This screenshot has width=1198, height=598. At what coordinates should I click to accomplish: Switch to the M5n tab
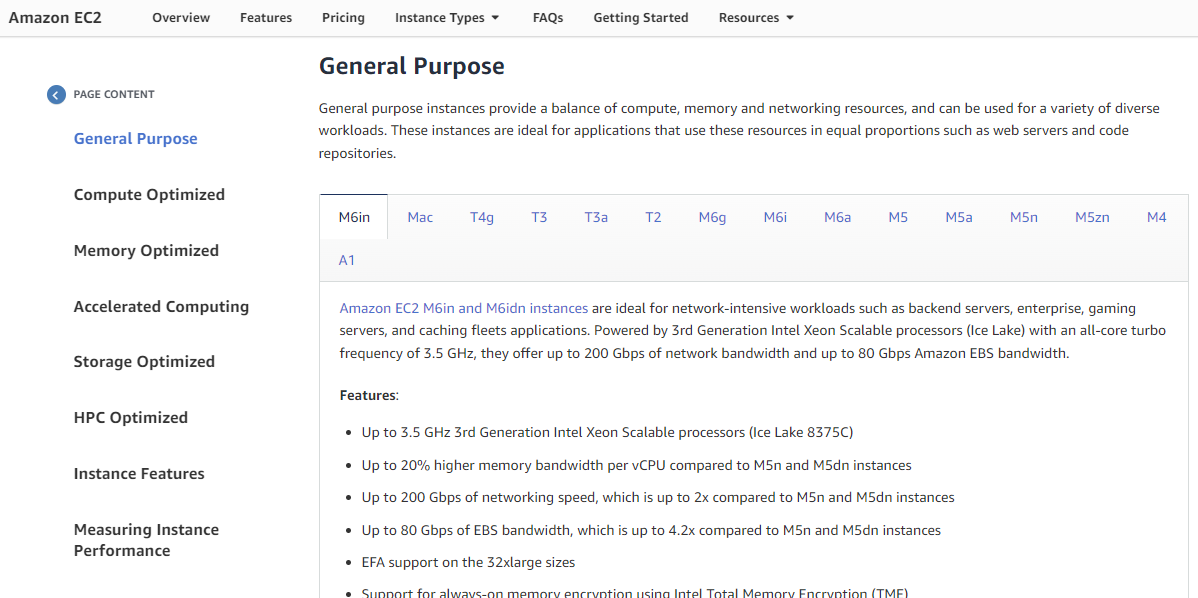(1024, 218)
